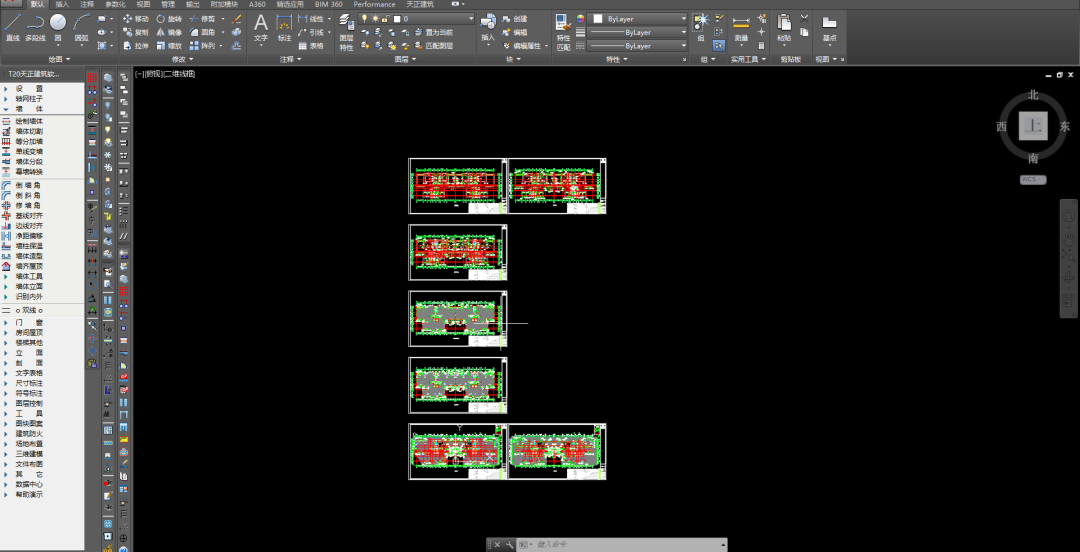Open the linetype ByLayer dropdown
Image resolution: width=1080 pixels, height=552 pixels.
639,46
